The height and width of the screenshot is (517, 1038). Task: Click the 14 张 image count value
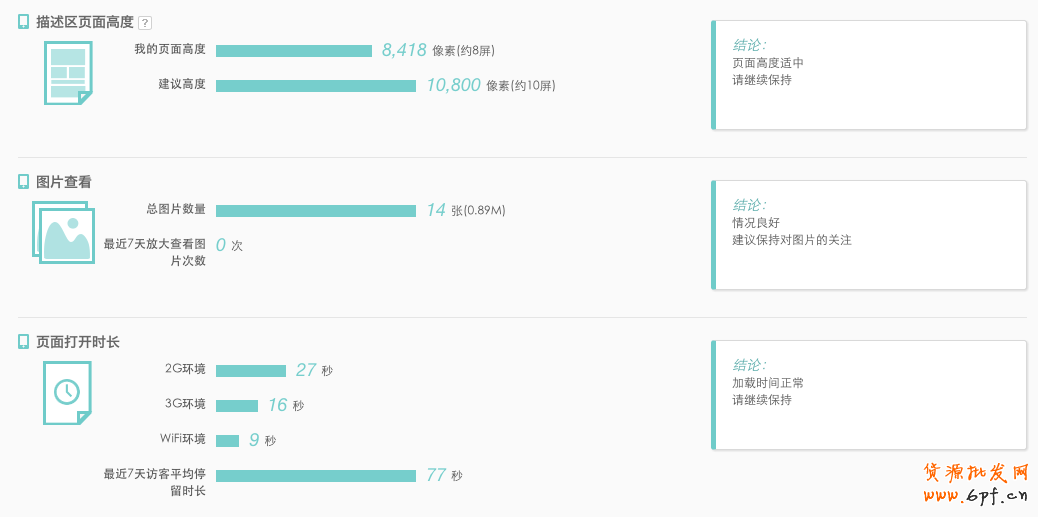(436, 210)
